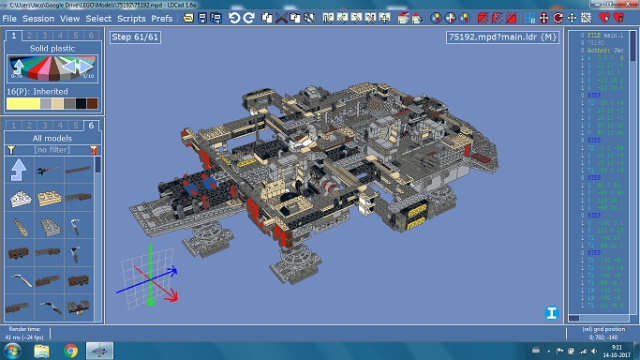This screenshot has height=360, width=640.
Task: Pick the yellow color swatch
Action: click(23, 104)
